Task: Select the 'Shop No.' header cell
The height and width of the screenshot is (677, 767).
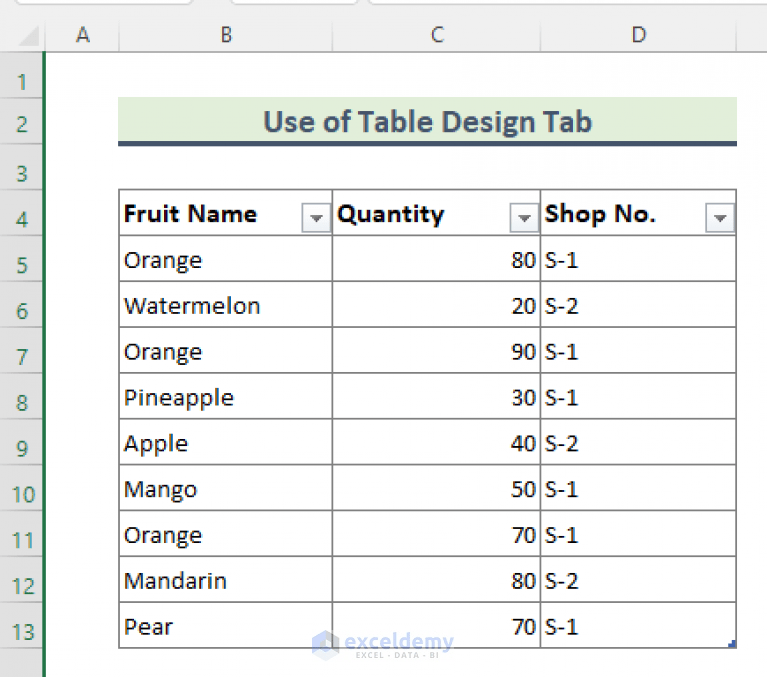Action: (x=638, y=213)
